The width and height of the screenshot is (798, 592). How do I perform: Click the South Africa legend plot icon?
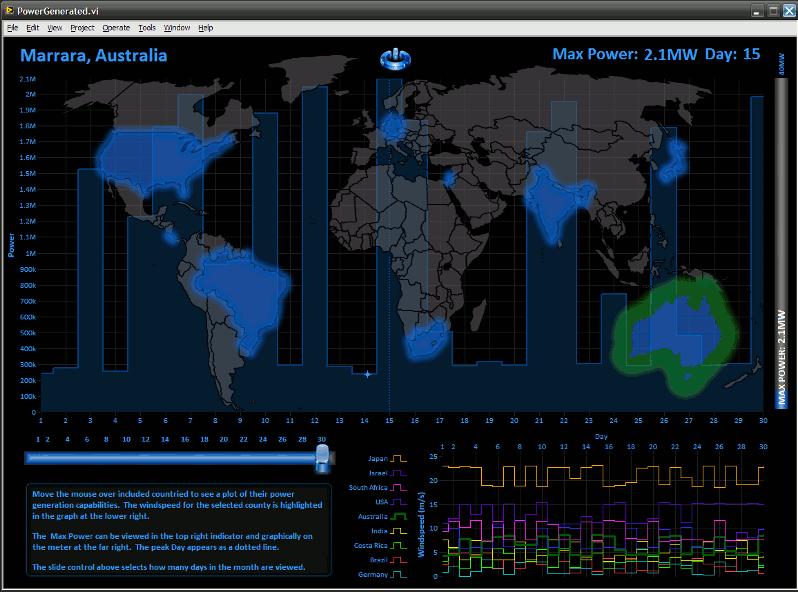(x=398, y=488)
